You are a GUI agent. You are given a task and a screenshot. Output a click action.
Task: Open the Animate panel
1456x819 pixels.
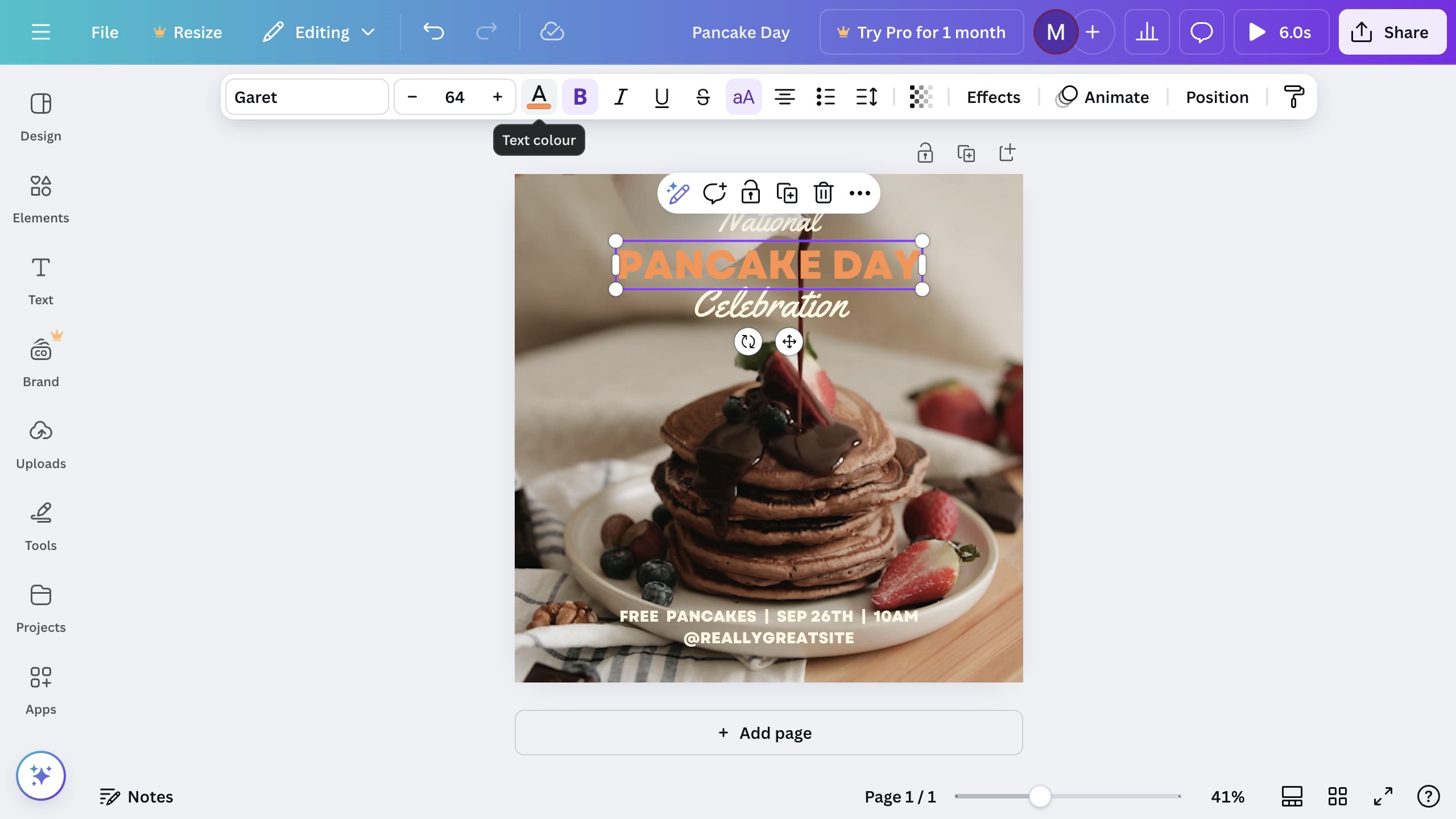coord(1102,97)
